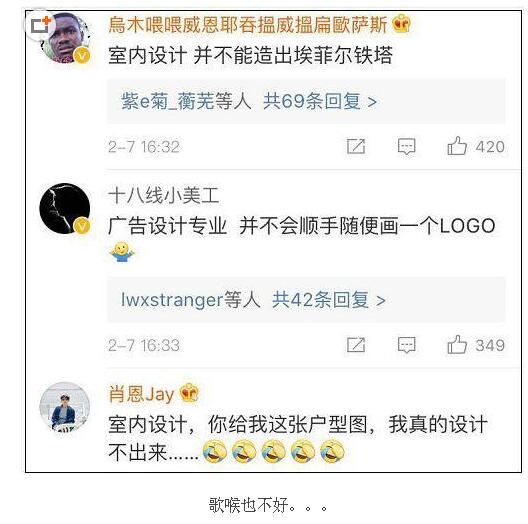Click the add-image icon at the top left

tap(40, 25)
